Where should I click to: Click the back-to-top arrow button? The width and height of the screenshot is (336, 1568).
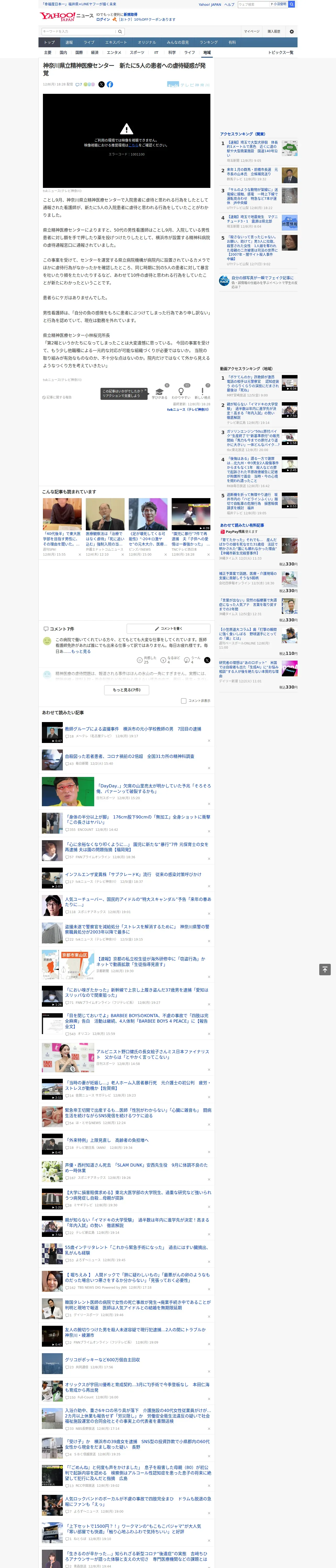tap(325, 970)
